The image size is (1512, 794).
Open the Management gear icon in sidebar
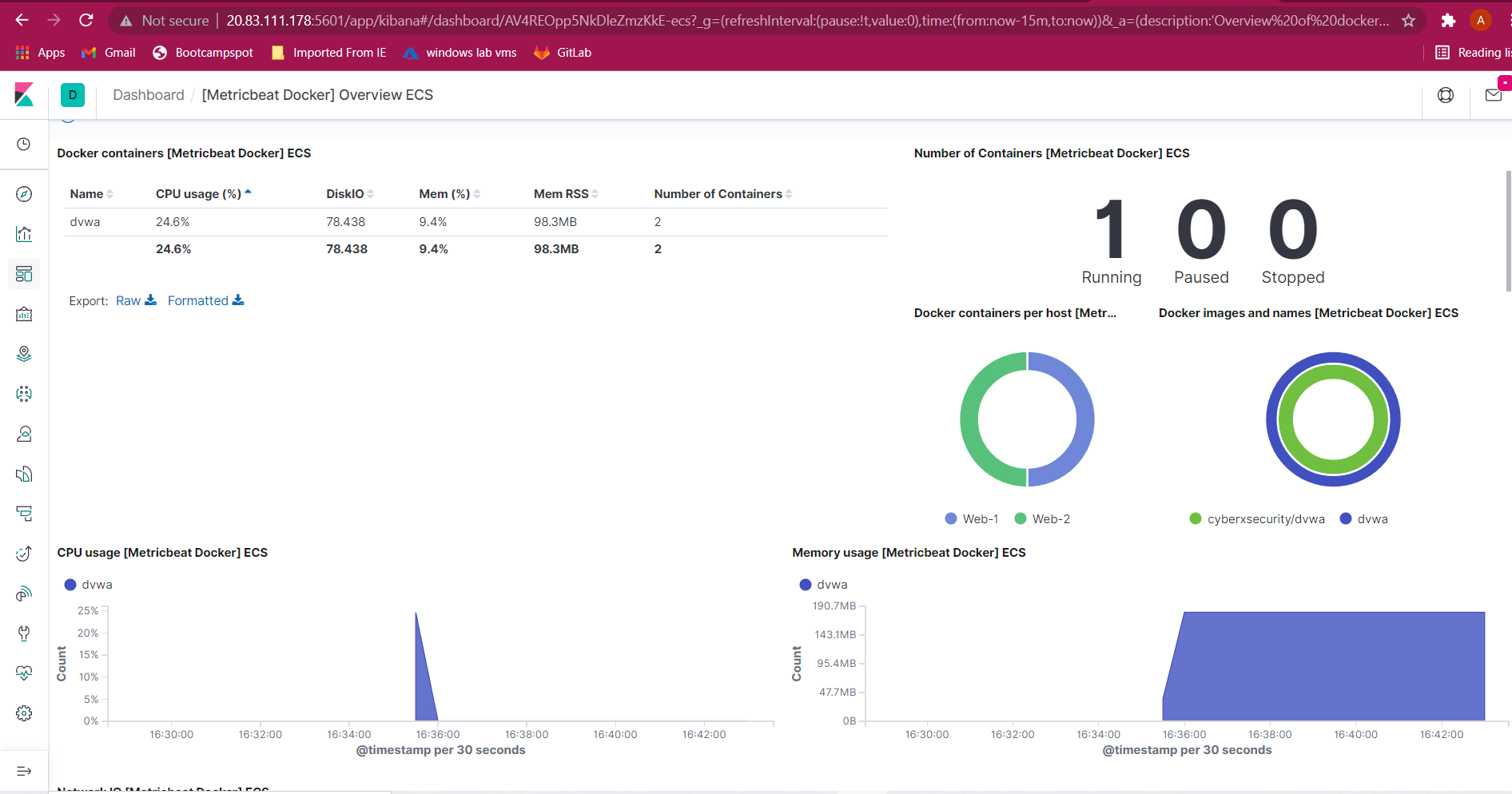point(24,713)
